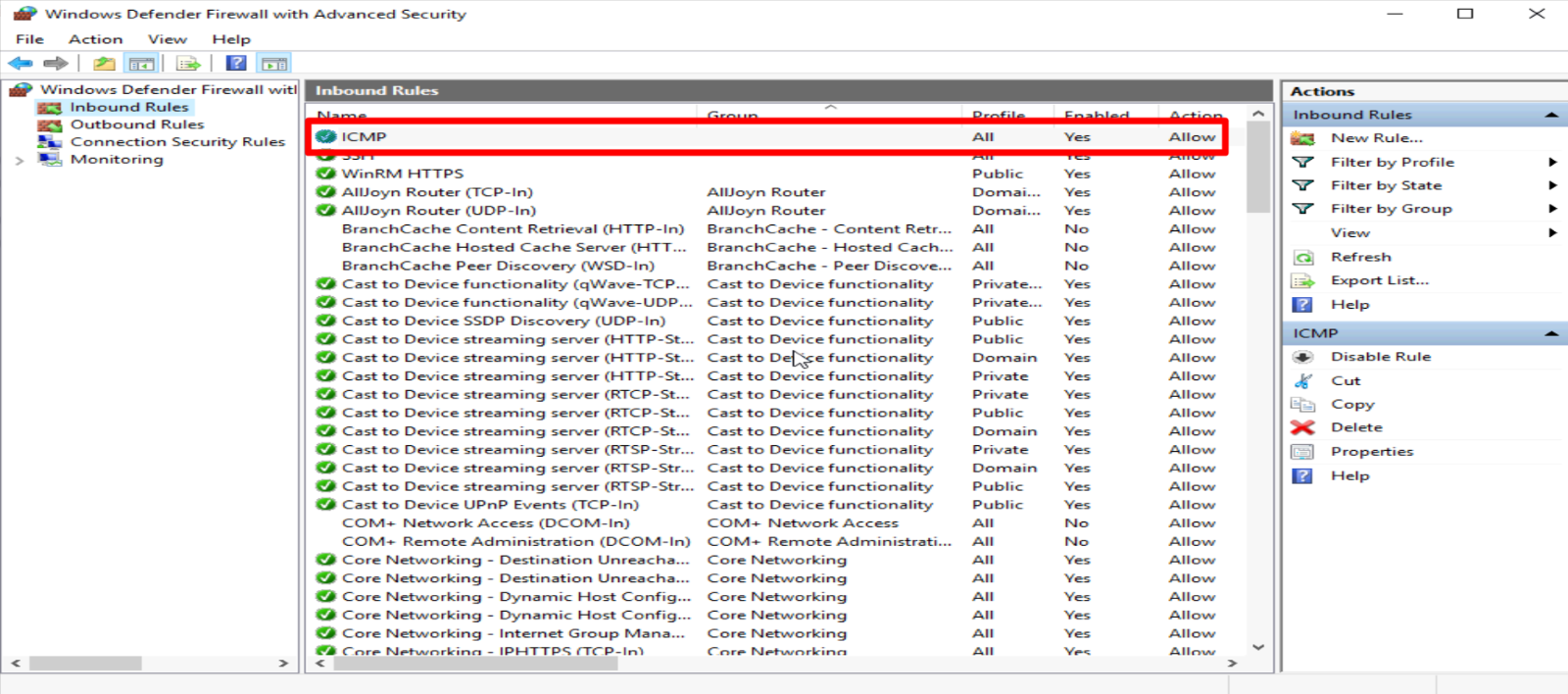Click the Outbound Rules tree icon
The width and height of the screenshot is (1568, 694).
pyautogui.click(x=50, y=124)
